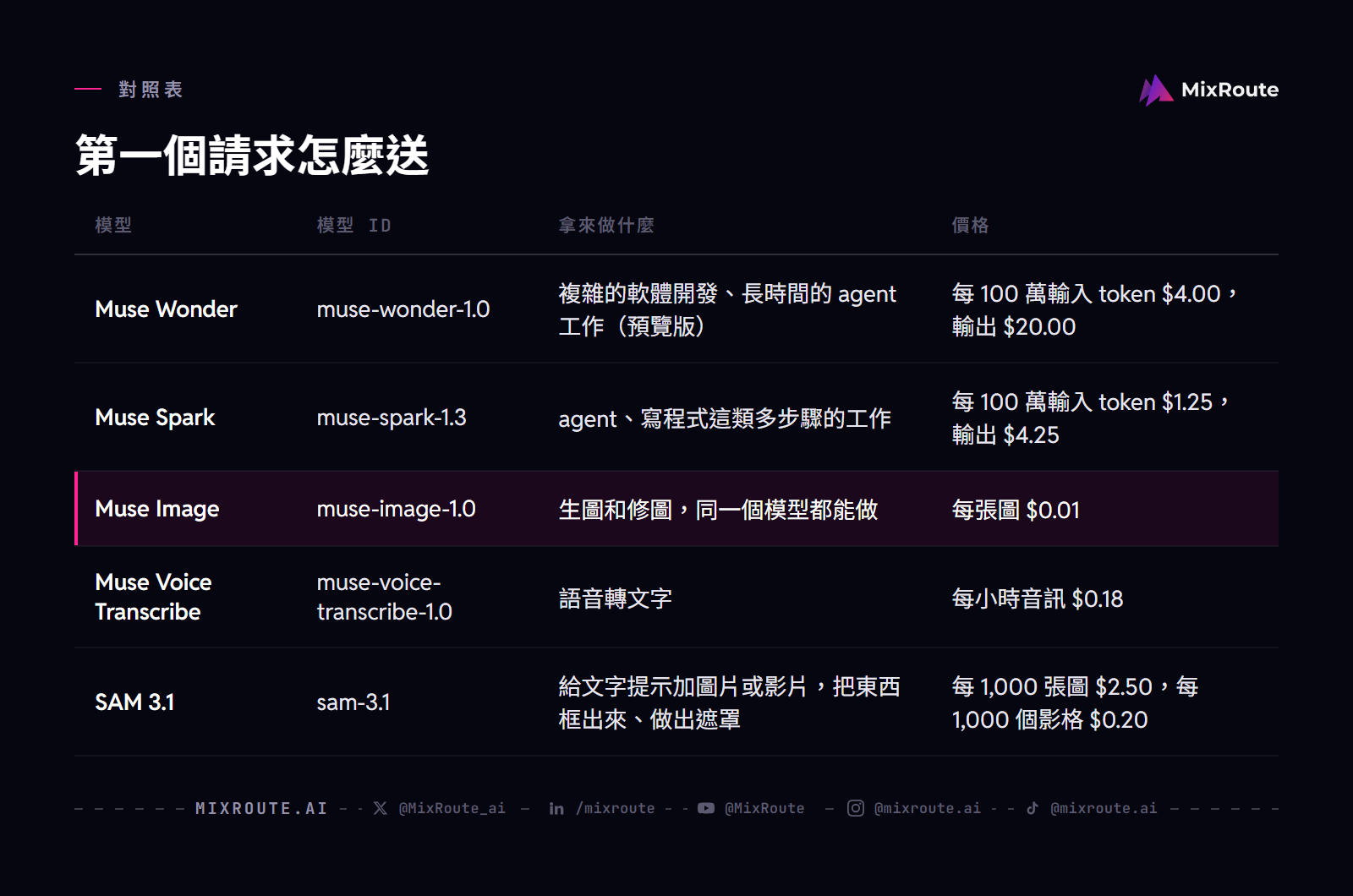
Task: Click the Instagram icon in footer
Action: pos(856,808)
